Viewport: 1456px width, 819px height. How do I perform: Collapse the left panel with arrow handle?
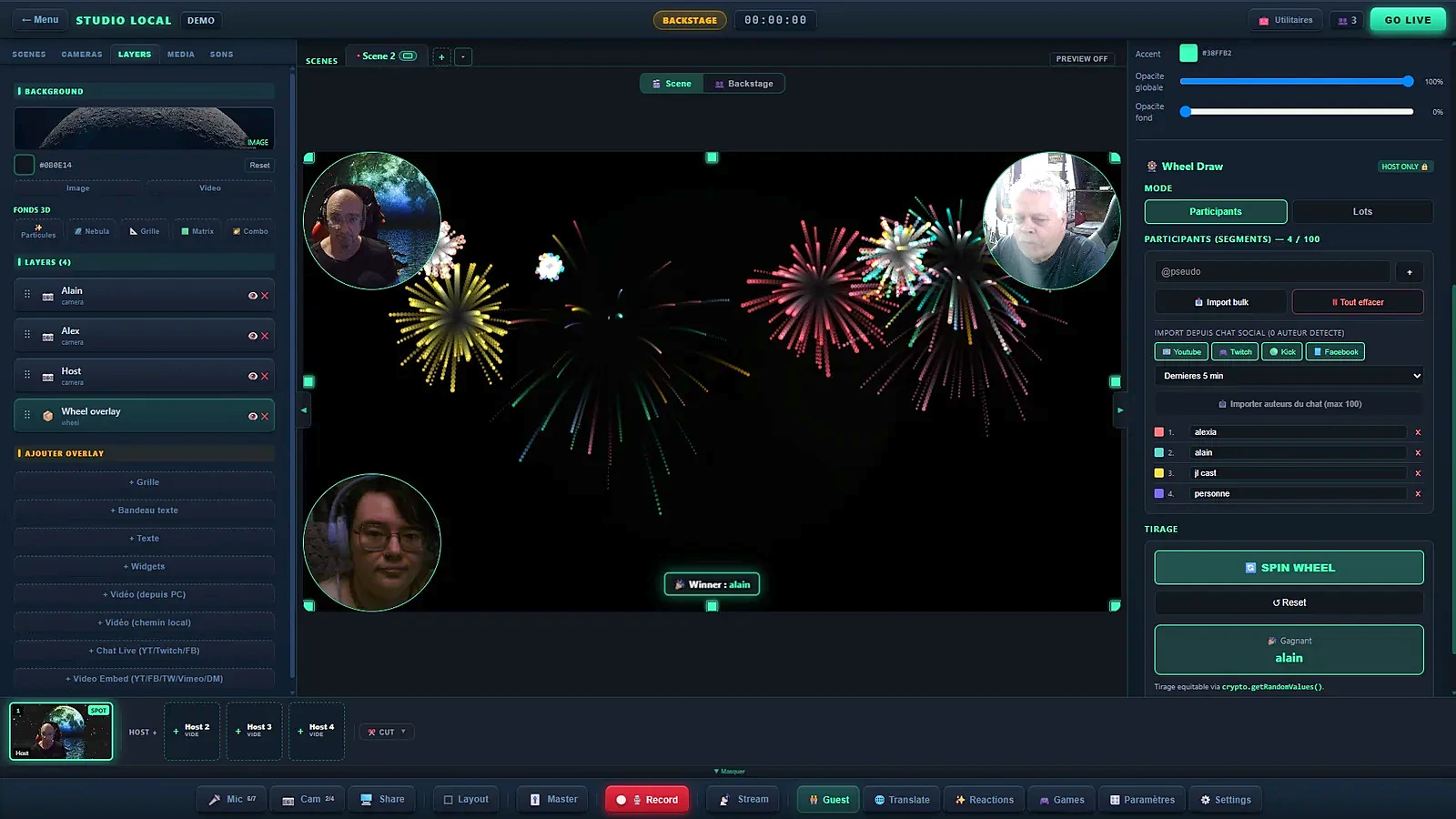tap(304, 410)
